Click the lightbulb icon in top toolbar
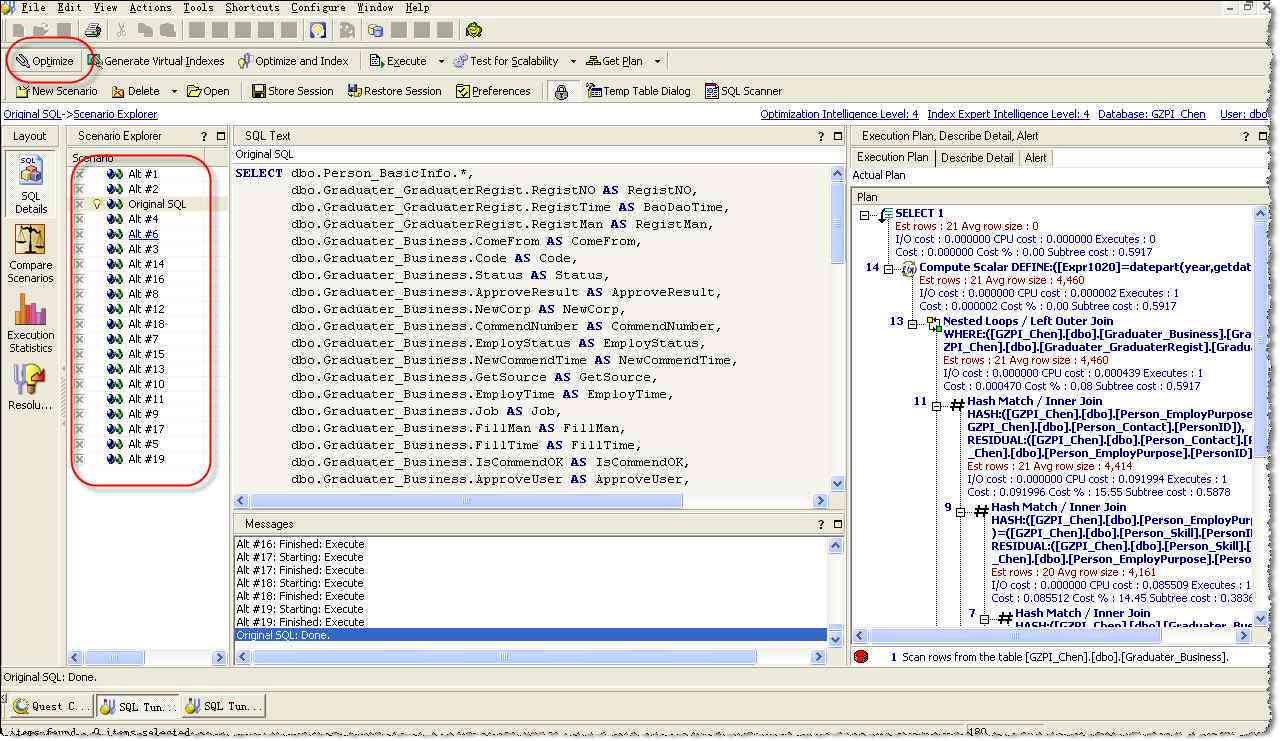1280x741 pixels. (317, 30)
